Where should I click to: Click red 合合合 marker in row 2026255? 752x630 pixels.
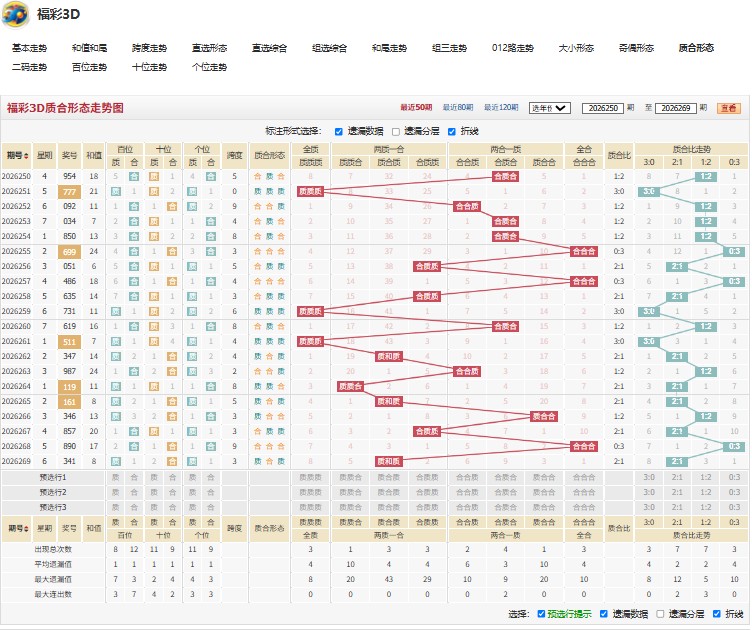[x=584, y=251]
